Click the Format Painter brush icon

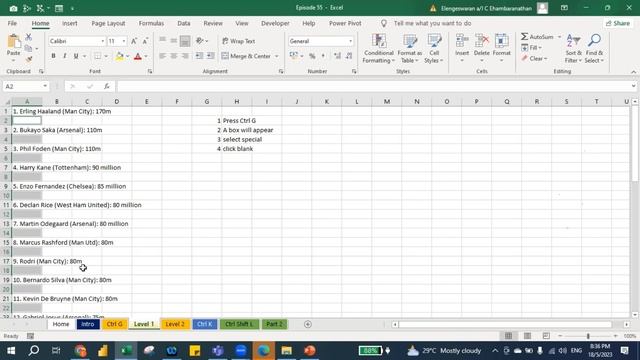click(x=29, y=59)
